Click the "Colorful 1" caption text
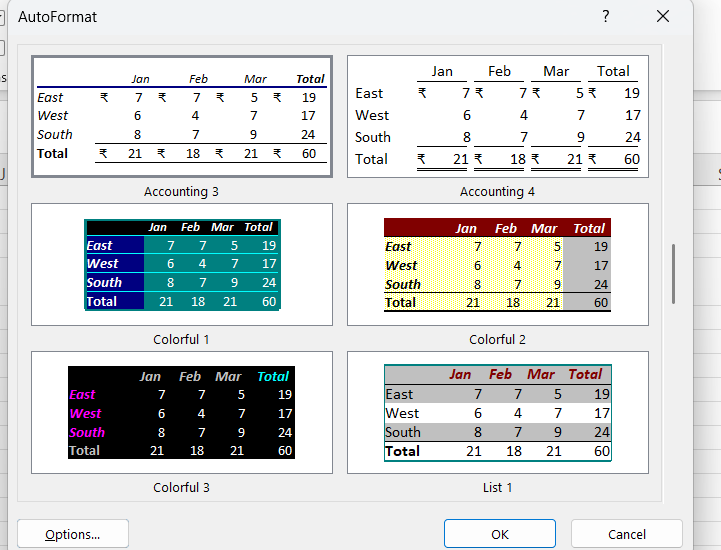This screenshot has height=550, width=721. click(181, 339)
